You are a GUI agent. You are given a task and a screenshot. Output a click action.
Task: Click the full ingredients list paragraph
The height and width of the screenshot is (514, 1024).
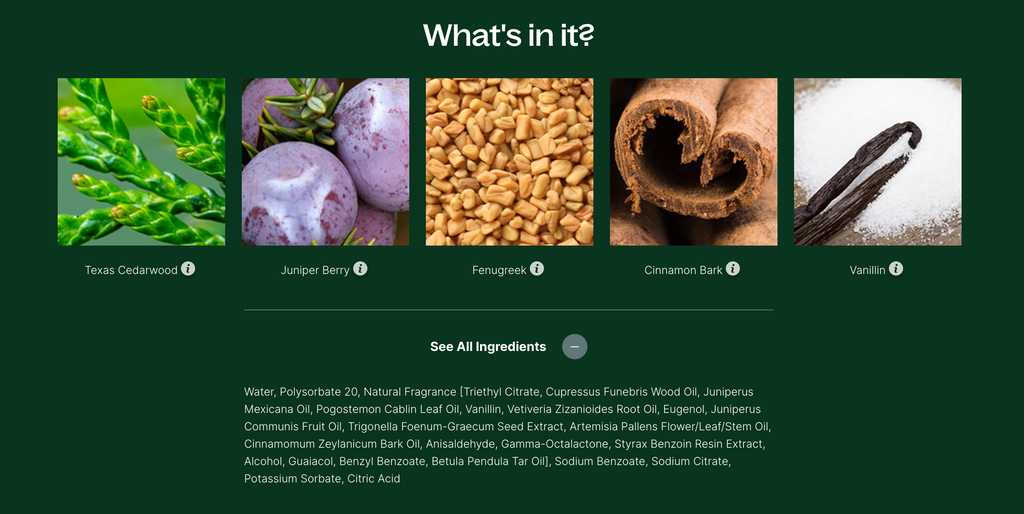point(508,435)
